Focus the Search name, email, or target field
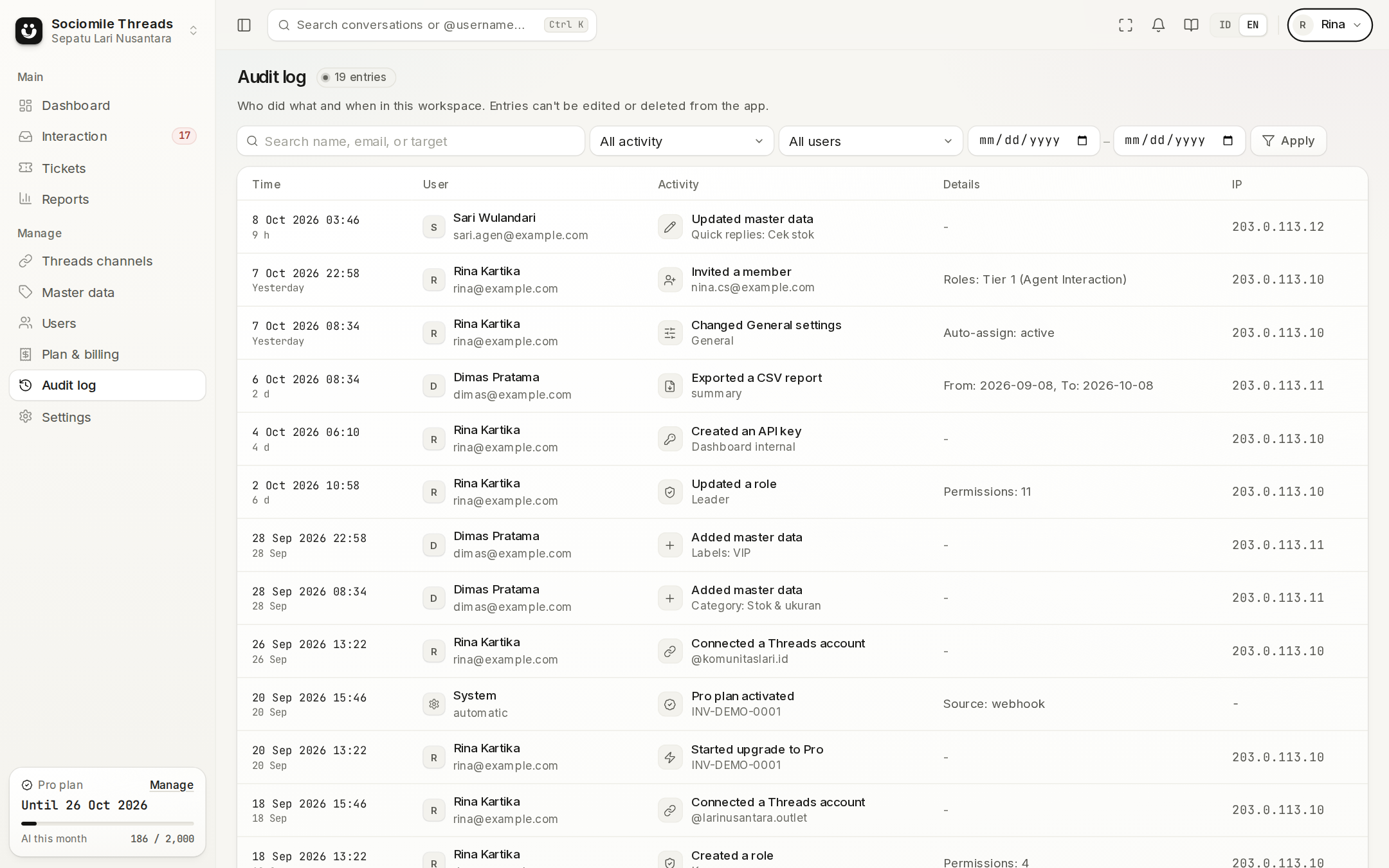This screenshot has width=1389, height=868. click(411, 141)
